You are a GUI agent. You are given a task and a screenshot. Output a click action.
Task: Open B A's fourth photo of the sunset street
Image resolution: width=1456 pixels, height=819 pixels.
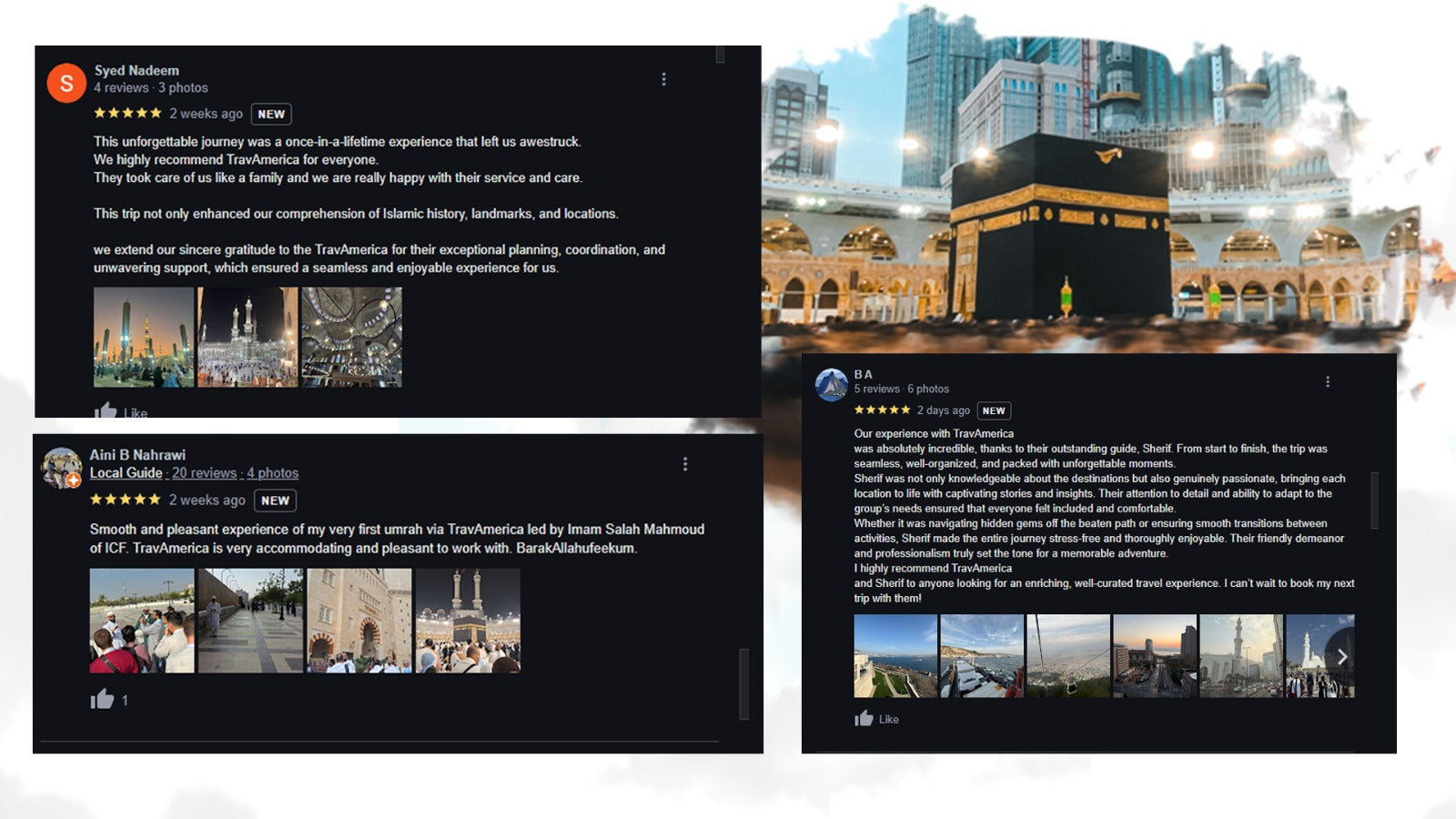(1155, 656)
